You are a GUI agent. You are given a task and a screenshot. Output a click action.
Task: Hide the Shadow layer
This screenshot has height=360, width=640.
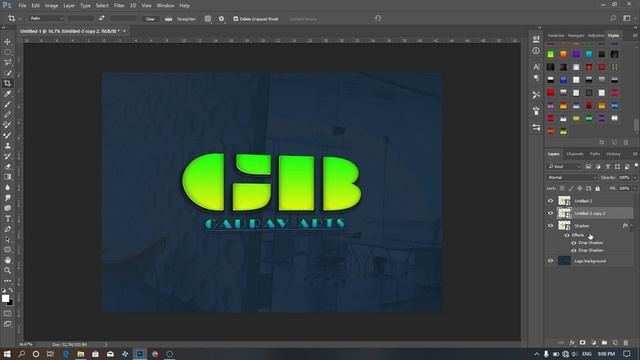(x=550, y=226)
